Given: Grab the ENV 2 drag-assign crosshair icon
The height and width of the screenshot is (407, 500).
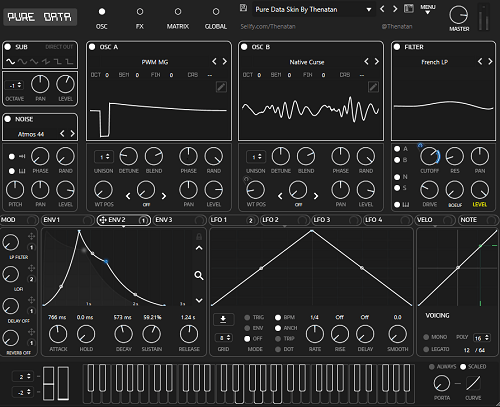Looking at the screenshot, I should (103, 220).
